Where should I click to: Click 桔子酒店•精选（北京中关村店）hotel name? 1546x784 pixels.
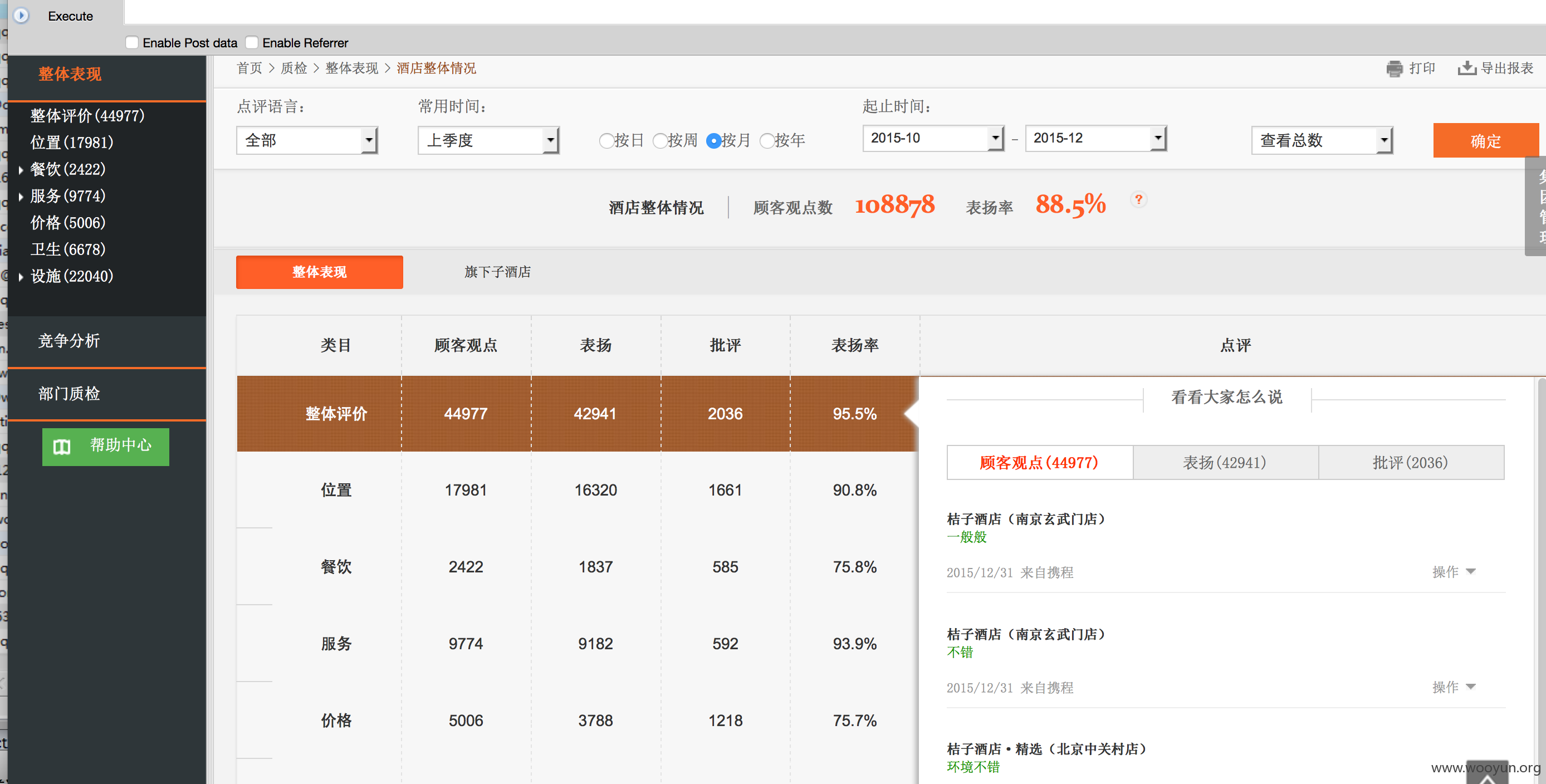(1046, 748)
